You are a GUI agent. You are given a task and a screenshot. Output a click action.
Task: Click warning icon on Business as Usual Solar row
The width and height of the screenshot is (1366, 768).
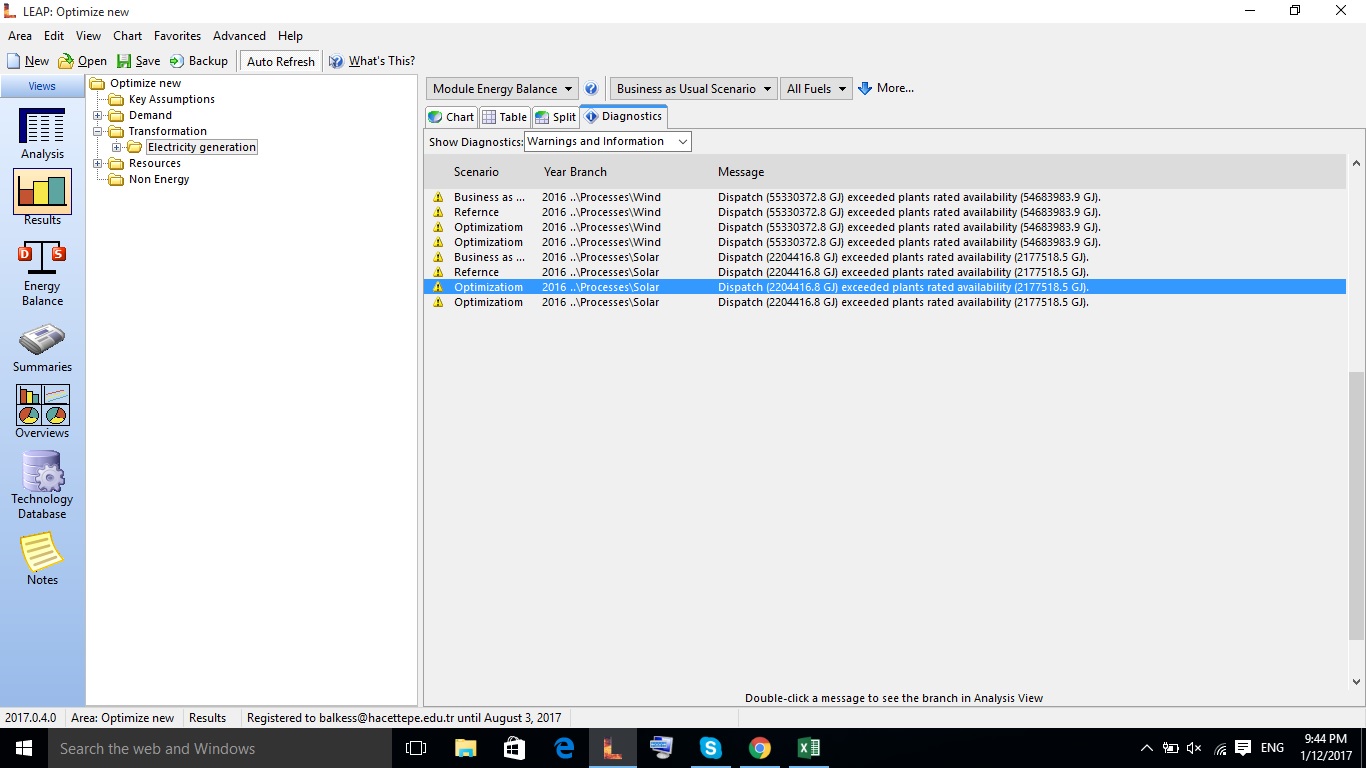tap(437, 257)
